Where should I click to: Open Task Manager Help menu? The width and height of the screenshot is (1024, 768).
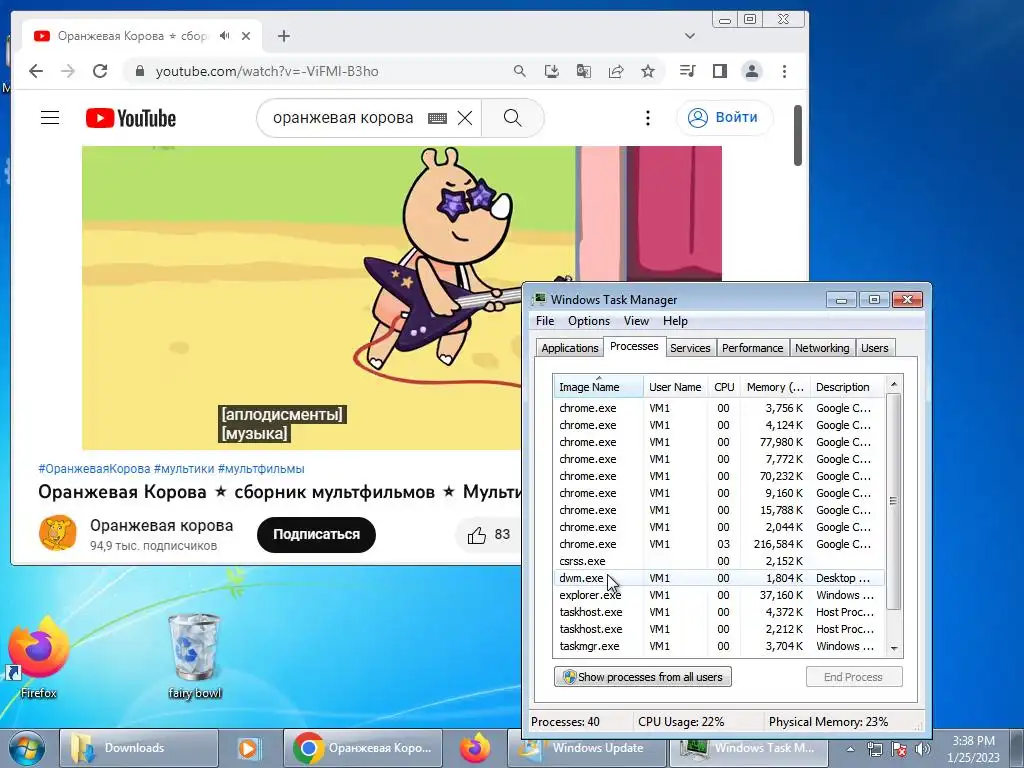click(x=675, y=321)
